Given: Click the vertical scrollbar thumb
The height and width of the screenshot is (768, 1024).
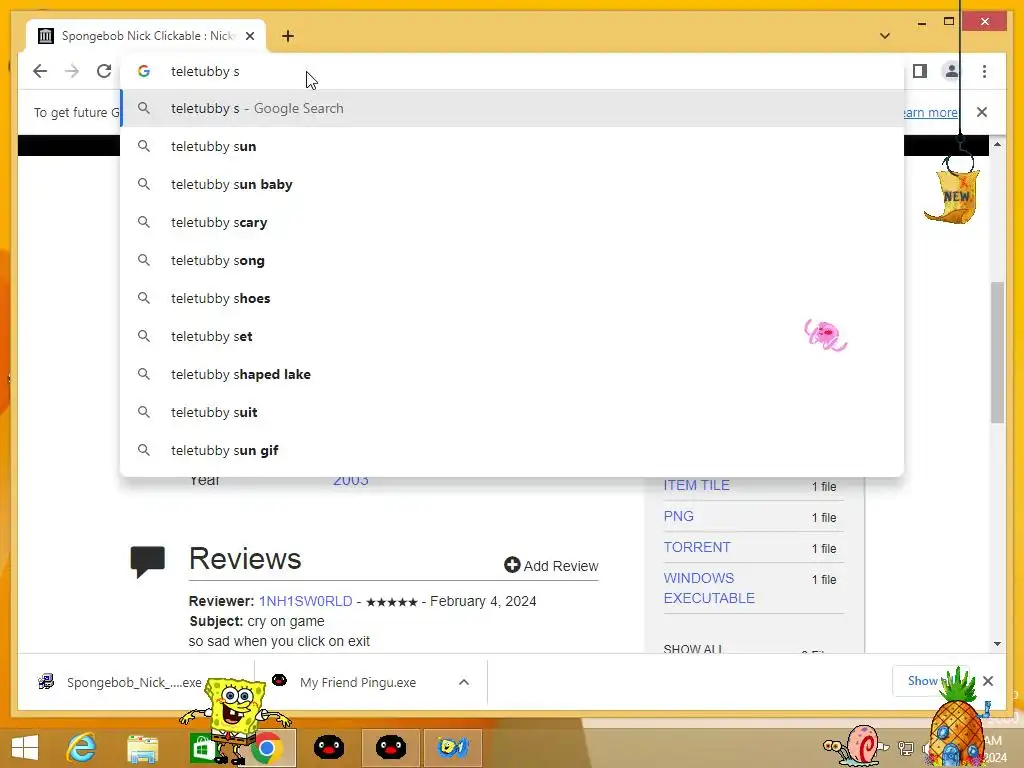Looking at the screenshot, I should tap(997, 353).
